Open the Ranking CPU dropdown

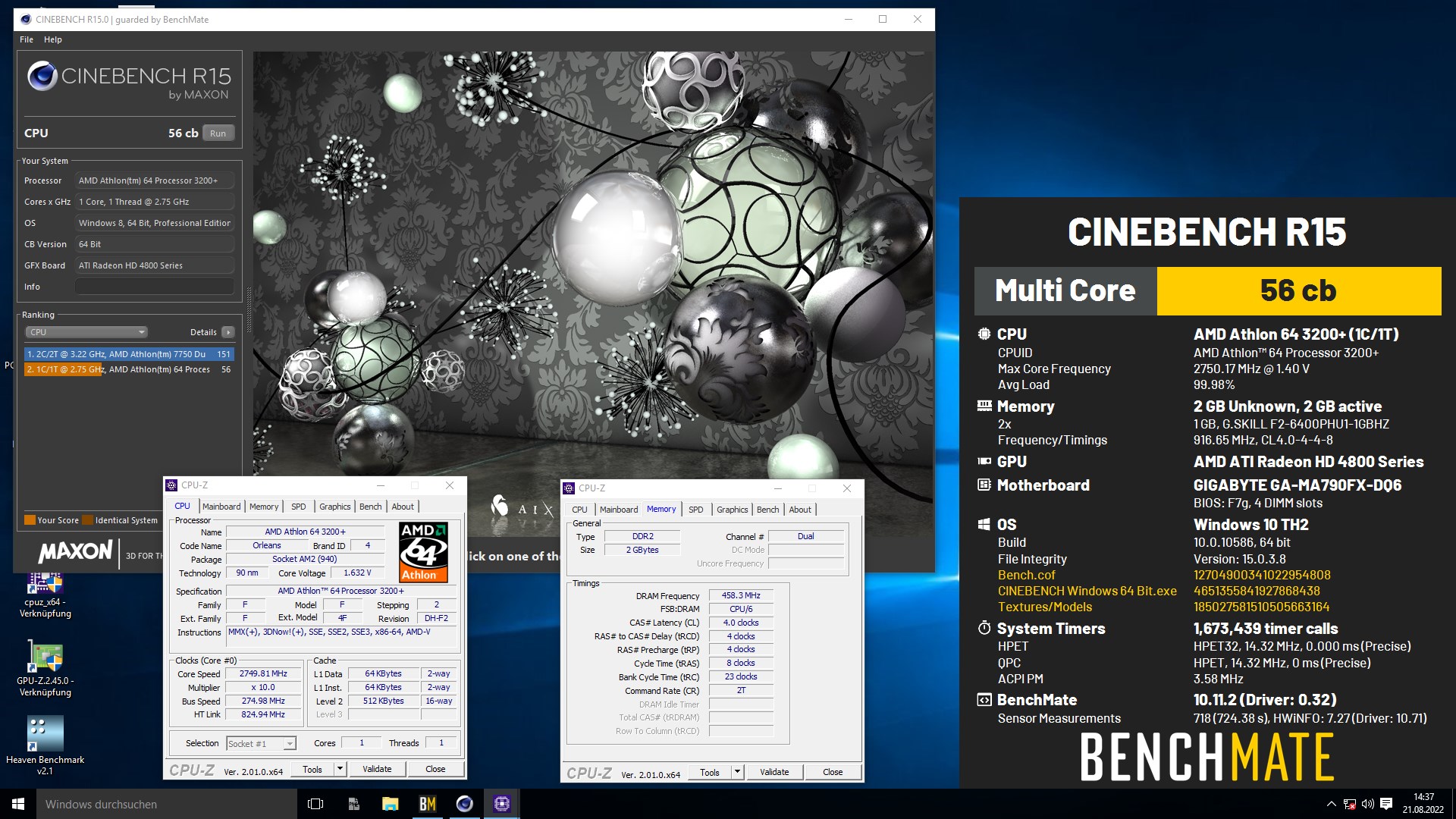point(87,332)
